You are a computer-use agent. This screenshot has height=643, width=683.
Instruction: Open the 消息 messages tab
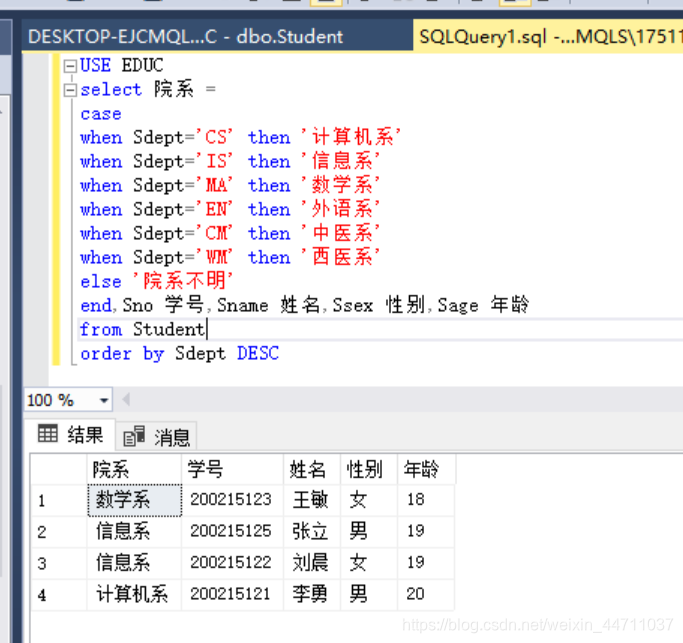point(156,437)
